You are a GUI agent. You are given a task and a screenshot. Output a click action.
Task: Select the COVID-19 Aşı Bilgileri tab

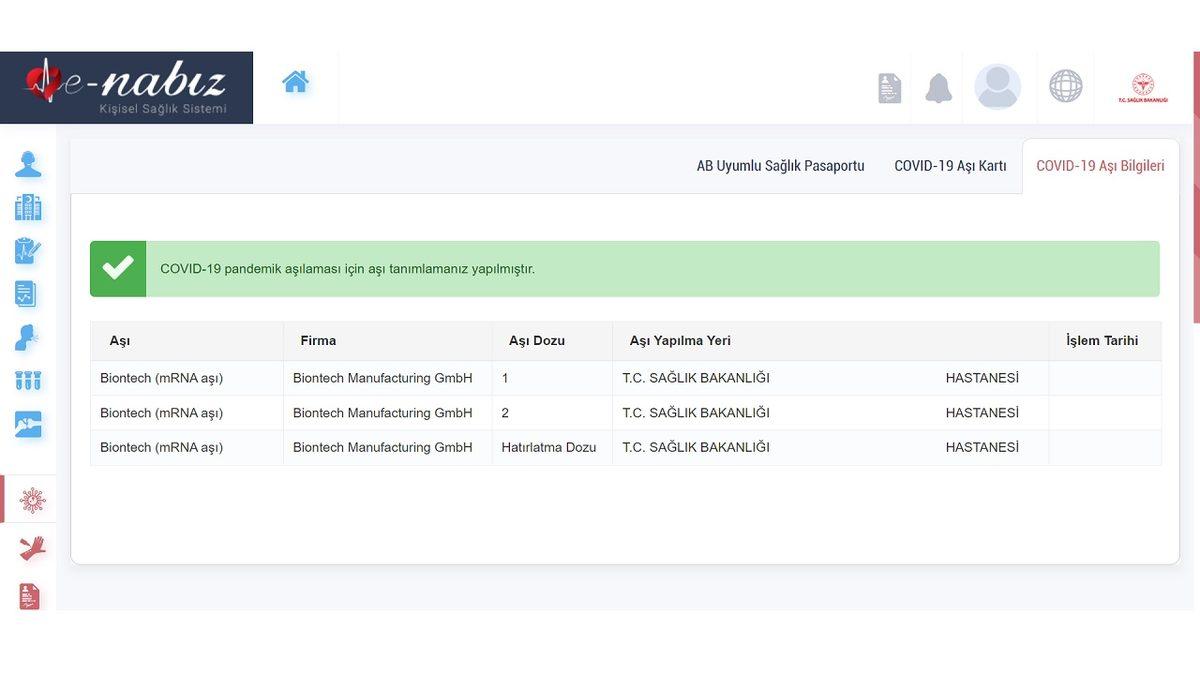click(x=1100, y=166)
